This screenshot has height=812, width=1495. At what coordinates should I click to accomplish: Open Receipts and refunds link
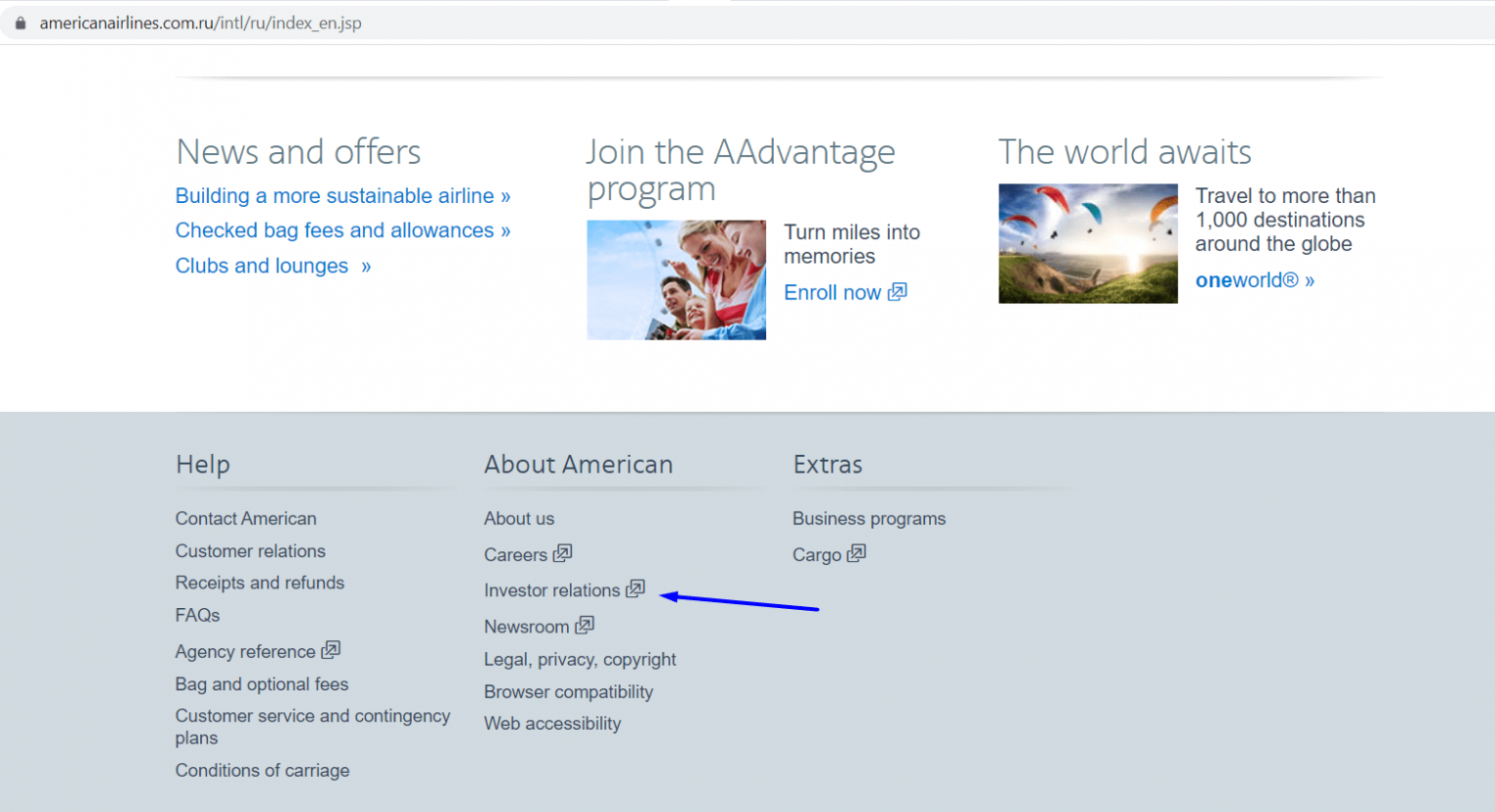(x=260, y=583)
